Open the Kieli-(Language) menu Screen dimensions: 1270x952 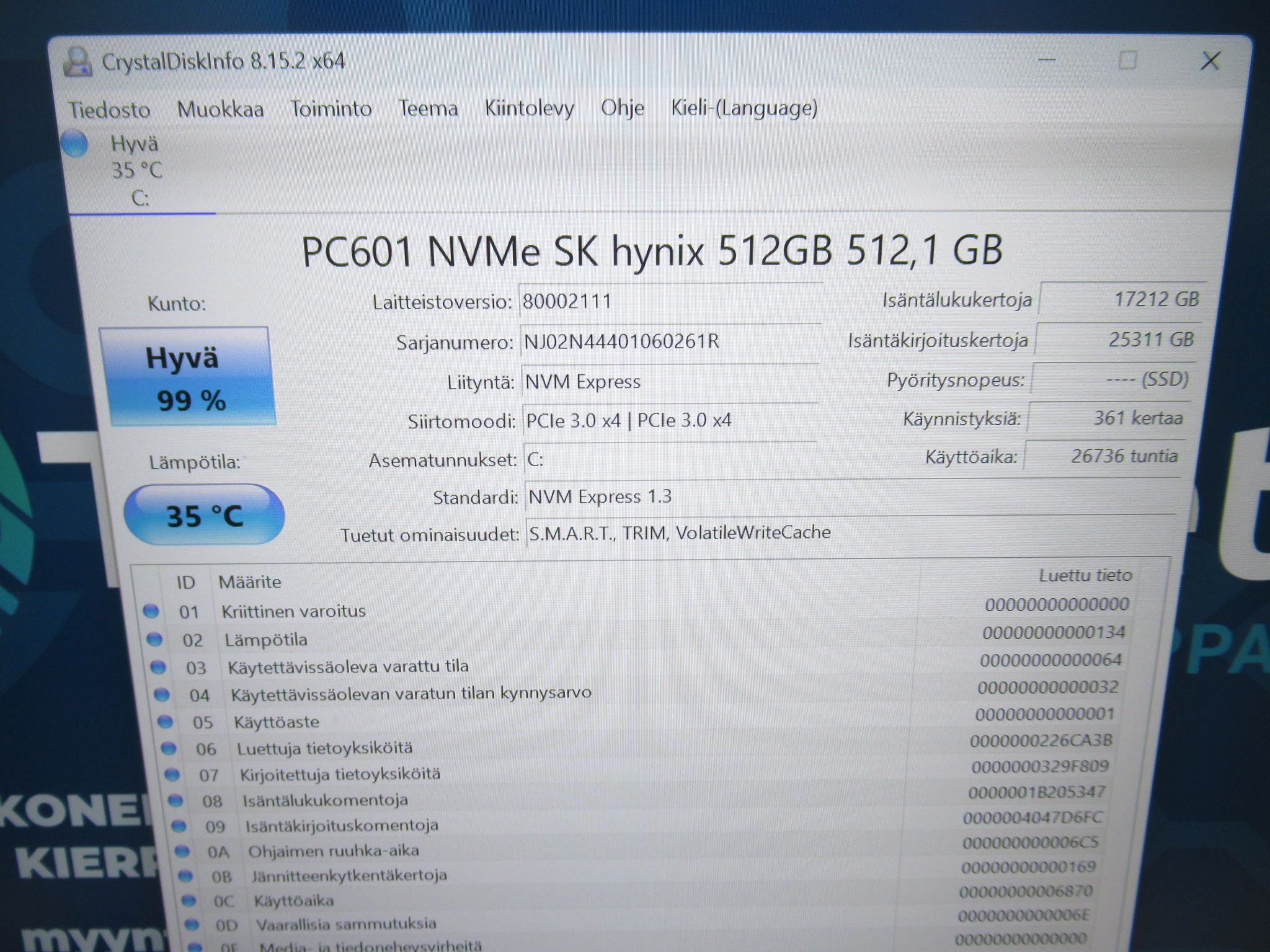click(744, 108)
